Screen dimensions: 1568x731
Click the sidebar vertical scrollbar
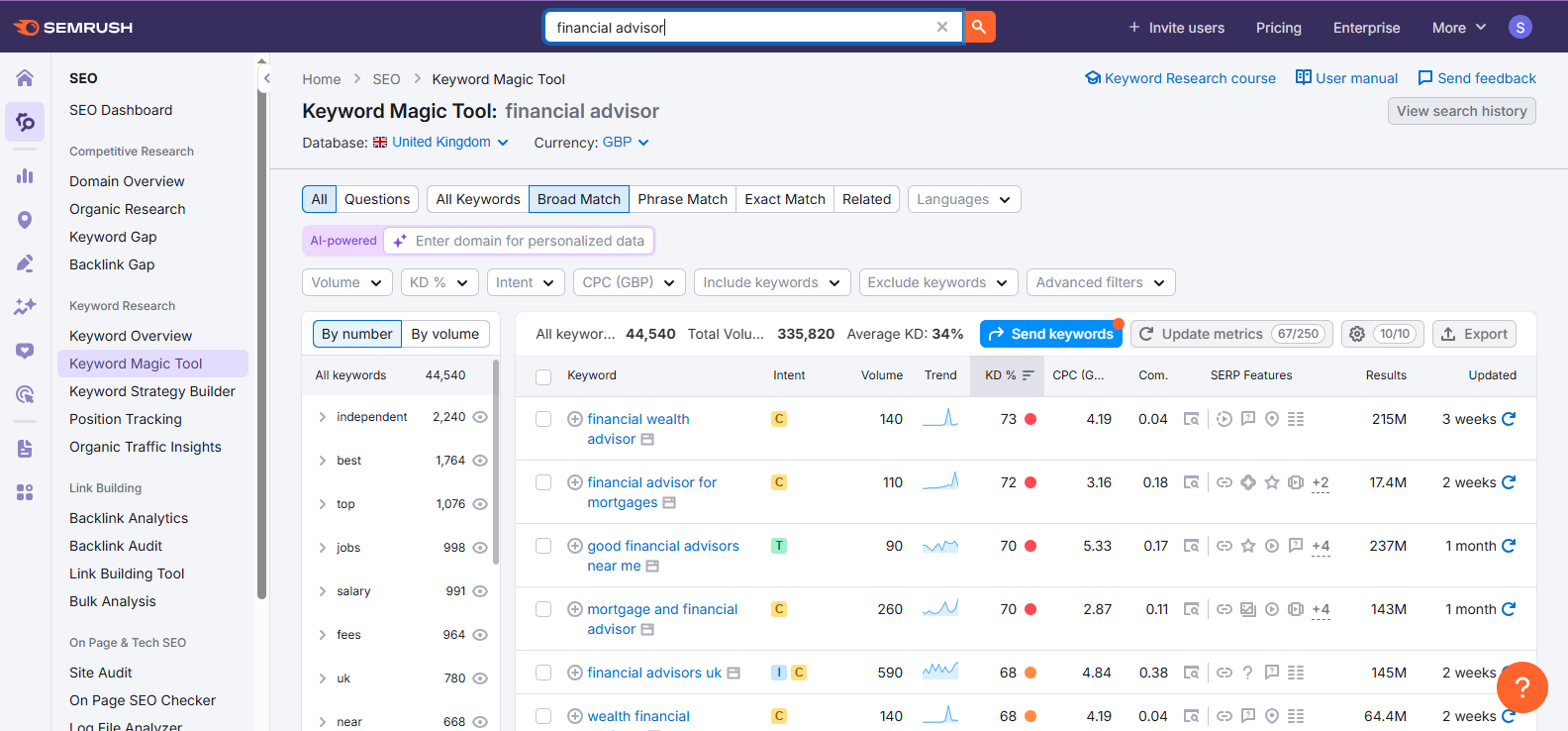pos(262,337)
